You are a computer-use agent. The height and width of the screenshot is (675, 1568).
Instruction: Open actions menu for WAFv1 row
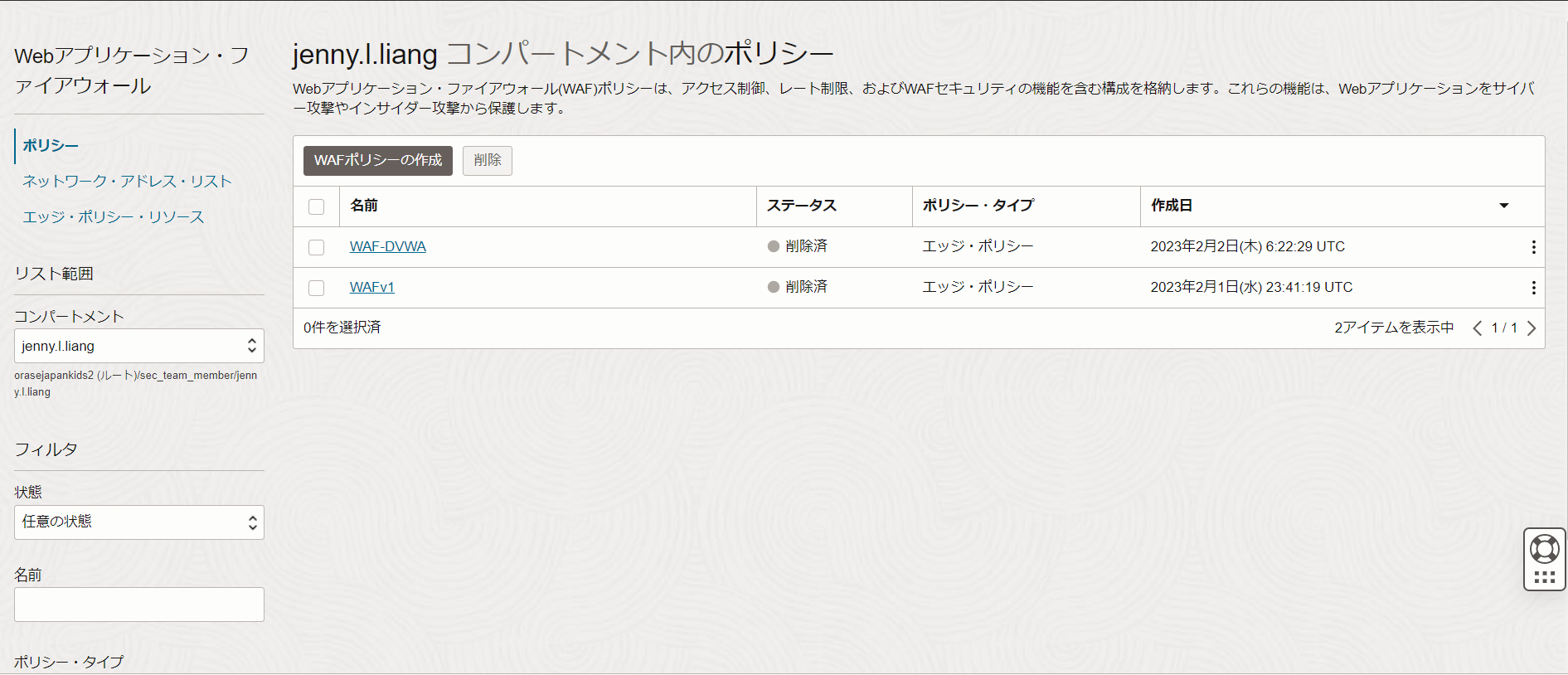click(x=1533, y=288)
